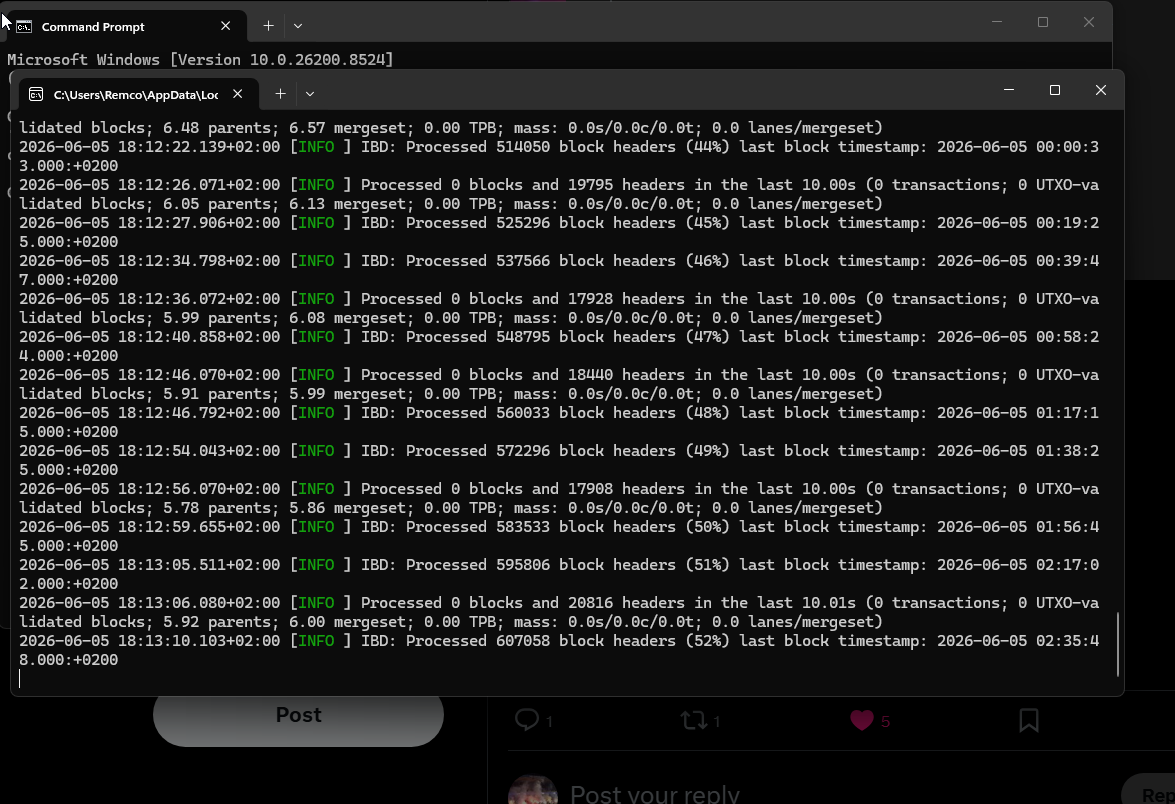Click the terminal cursor line at bottom
The image size is (1175, 804).
click(20, 679)
